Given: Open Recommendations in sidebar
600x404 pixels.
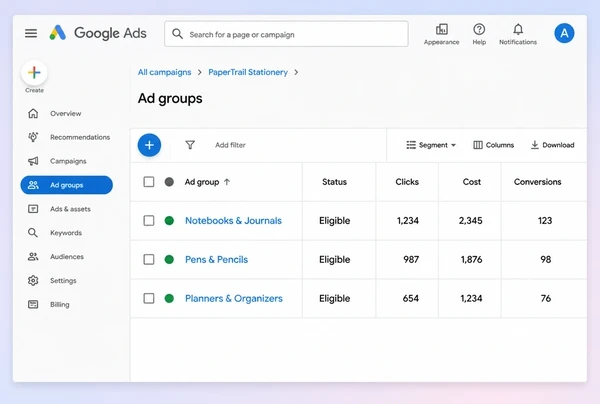Looking at the screenshot, I should point(67,137).
